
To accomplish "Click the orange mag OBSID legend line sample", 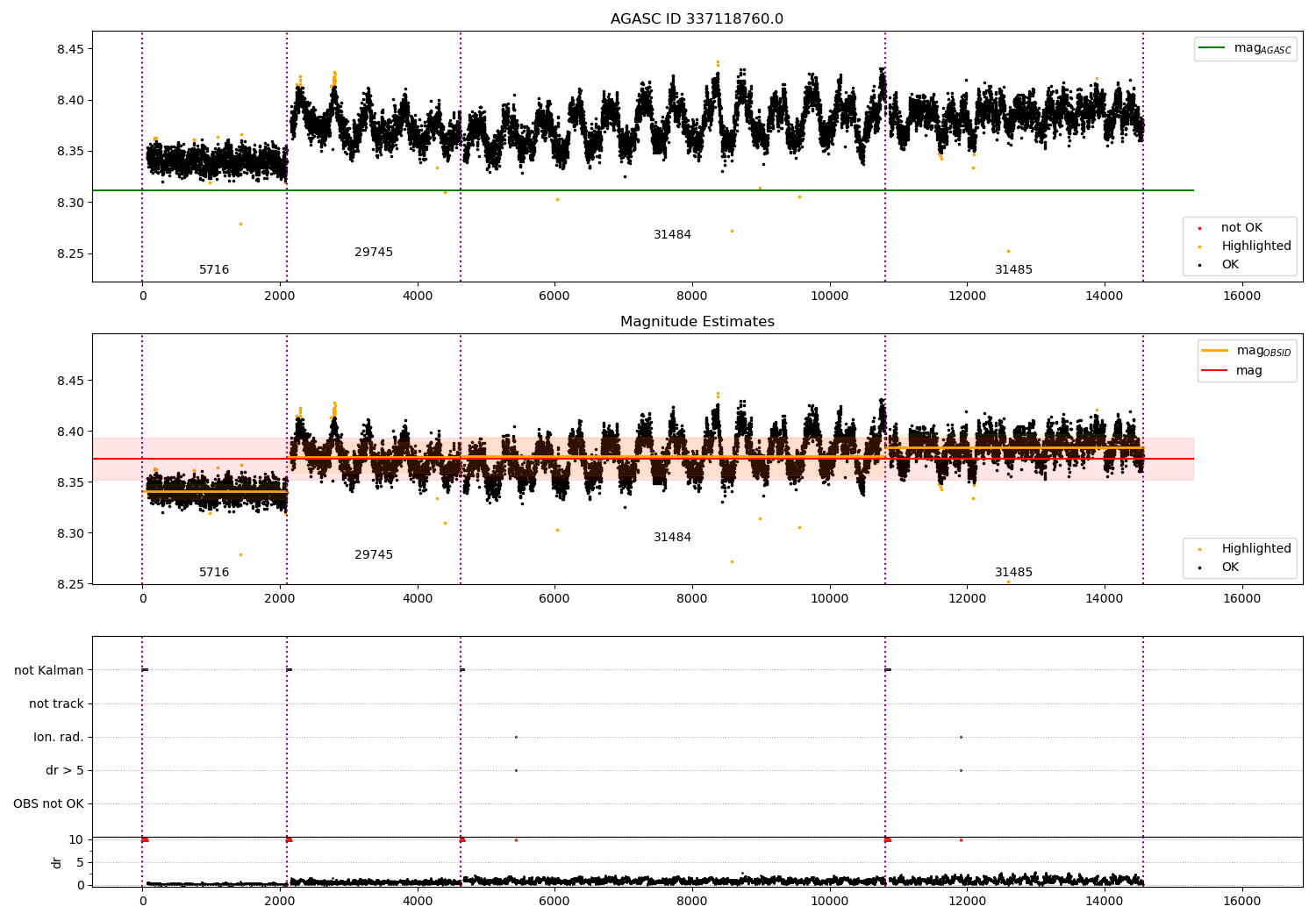I will (x=1215, y=350).
